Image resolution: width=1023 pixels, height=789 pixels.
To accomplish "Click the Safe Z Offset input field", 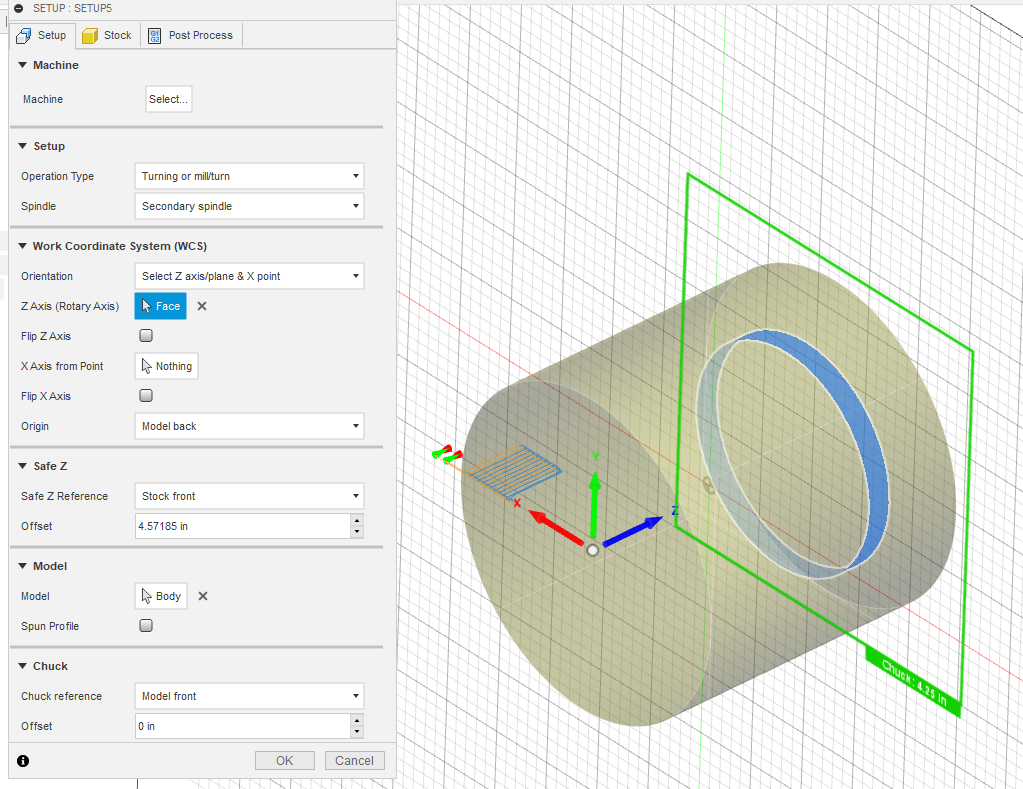I will (x=243, y=526).
